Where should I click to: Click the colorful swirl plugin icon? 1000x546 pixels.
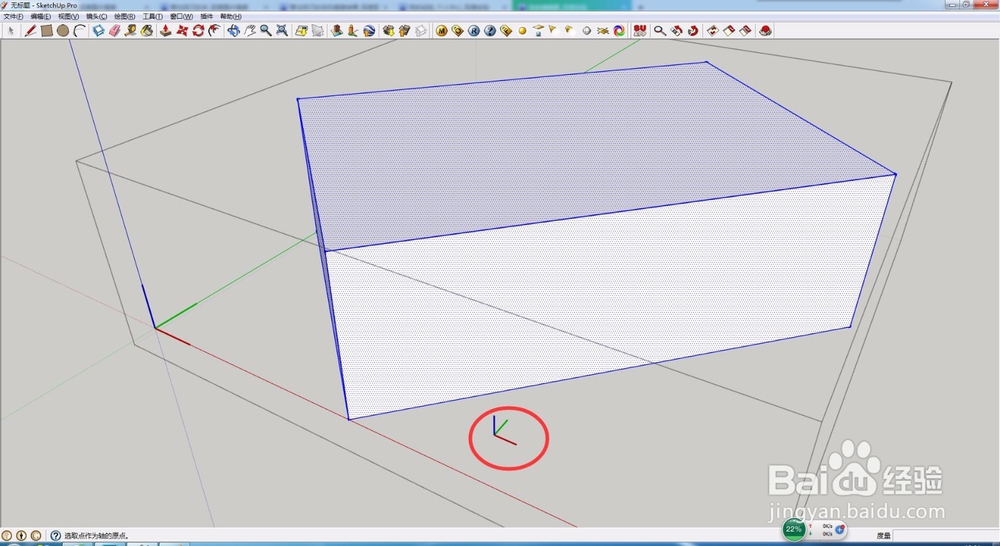(x=619, y=31)
